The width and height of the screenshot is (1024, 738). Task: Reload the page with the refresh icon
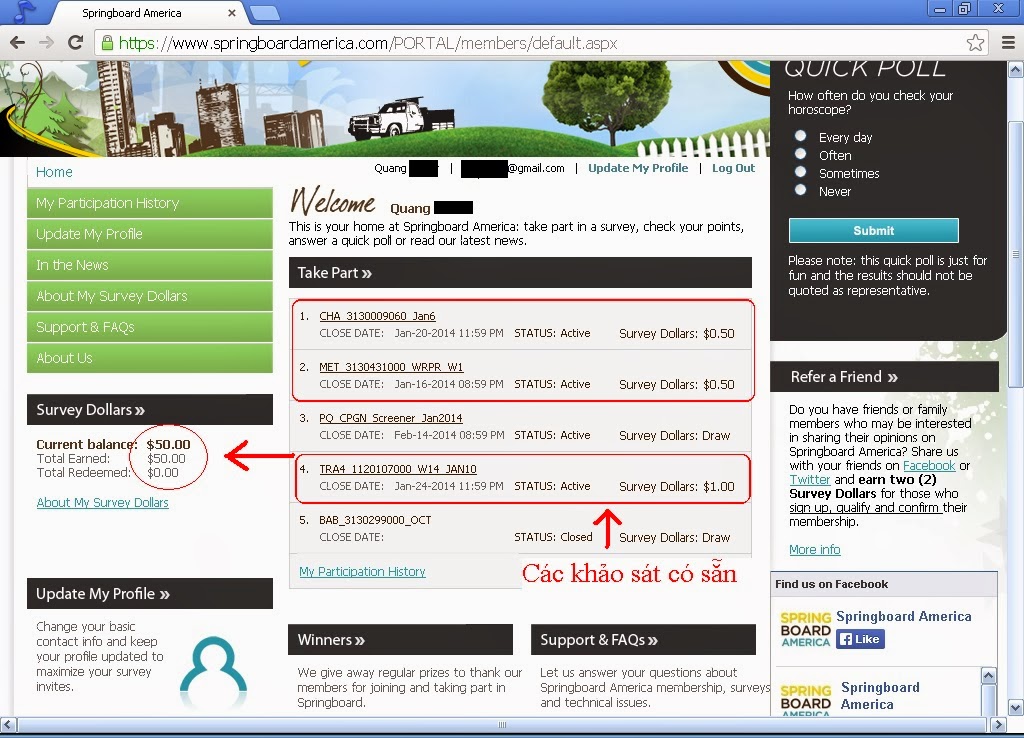click(x=76, y=43)
